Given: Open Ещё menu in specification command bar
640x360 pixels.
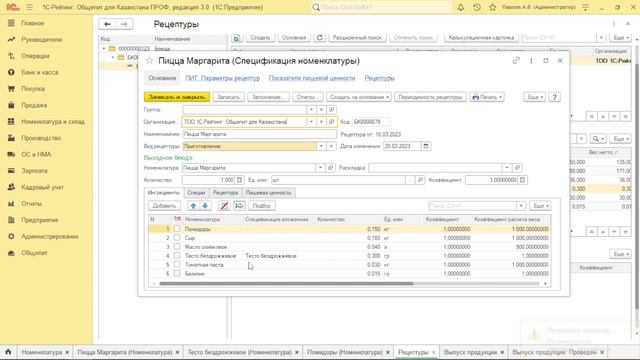Looking at the screenshot, I should point(534,97).
